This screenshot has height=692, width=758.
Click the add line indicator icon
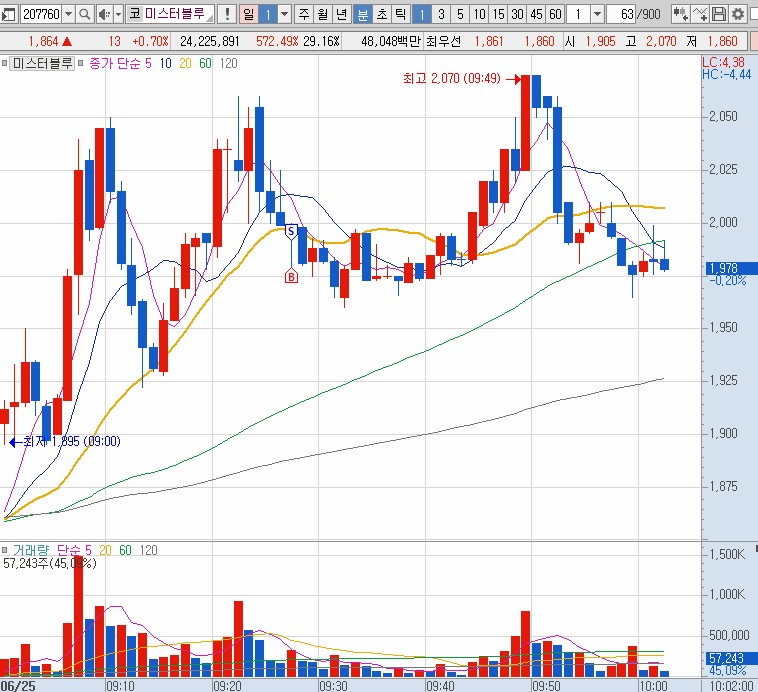[701, 14]
